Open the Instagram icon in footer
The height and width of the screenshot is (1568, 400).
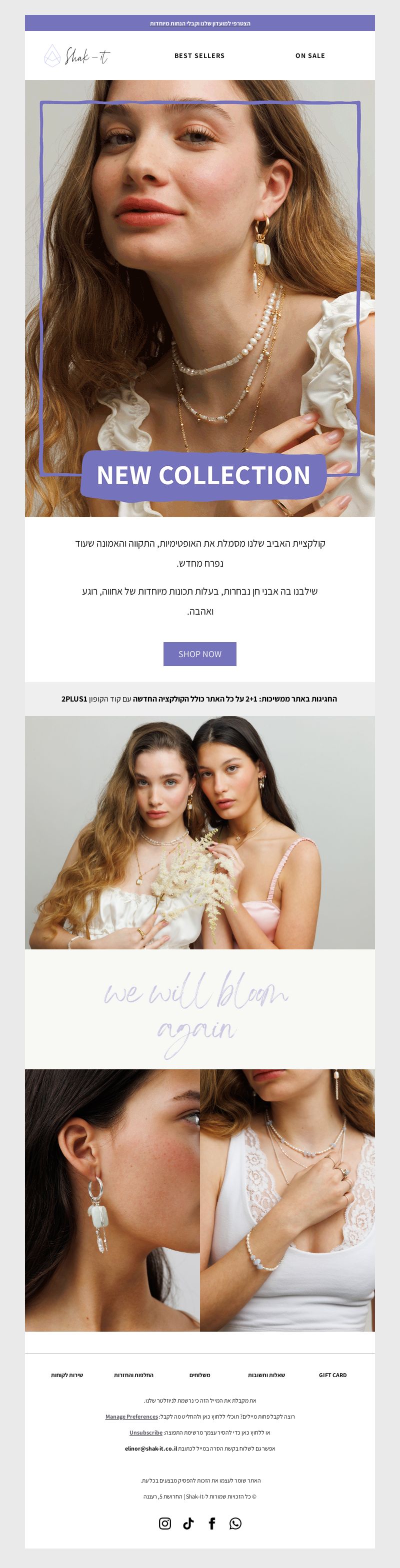click(165, 1523)
